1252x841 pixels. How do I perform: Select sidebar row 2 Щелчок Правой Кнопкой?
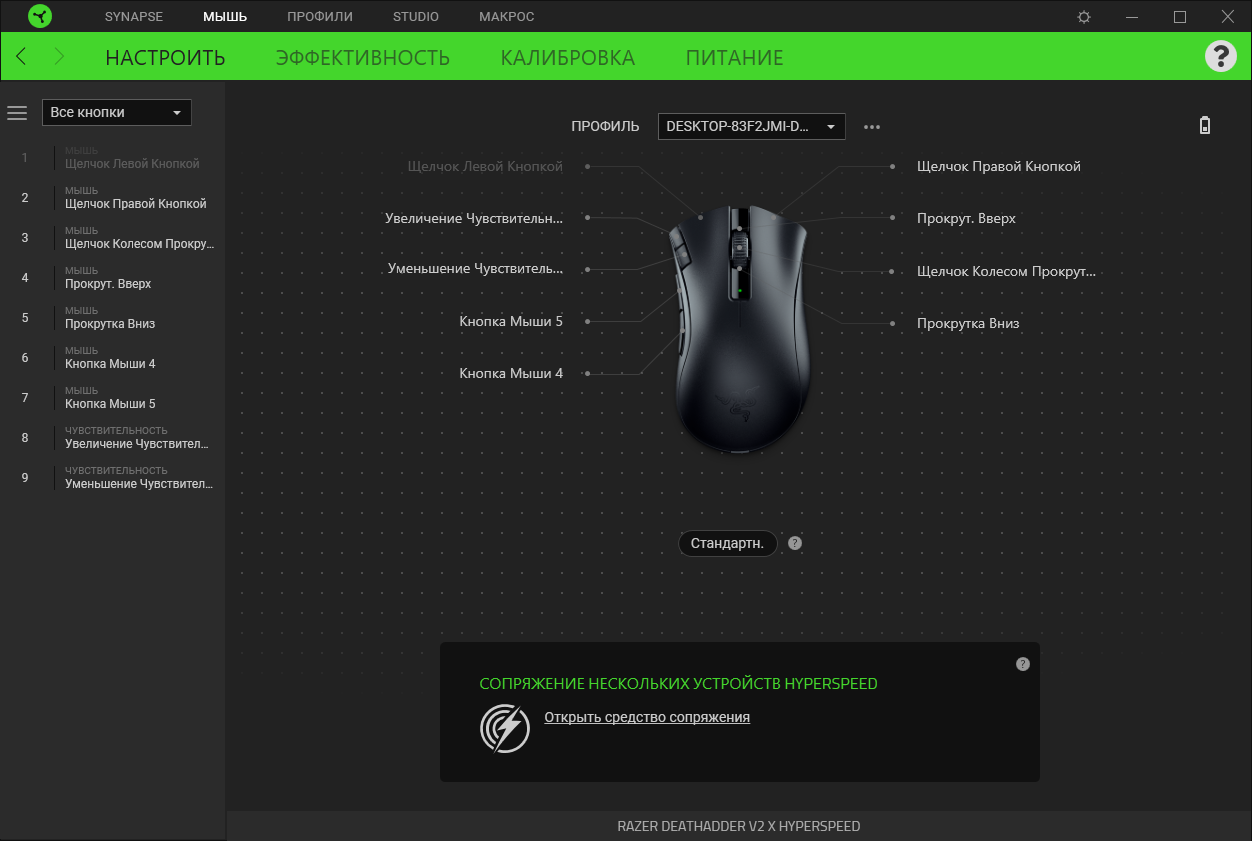tap(113, 197)
